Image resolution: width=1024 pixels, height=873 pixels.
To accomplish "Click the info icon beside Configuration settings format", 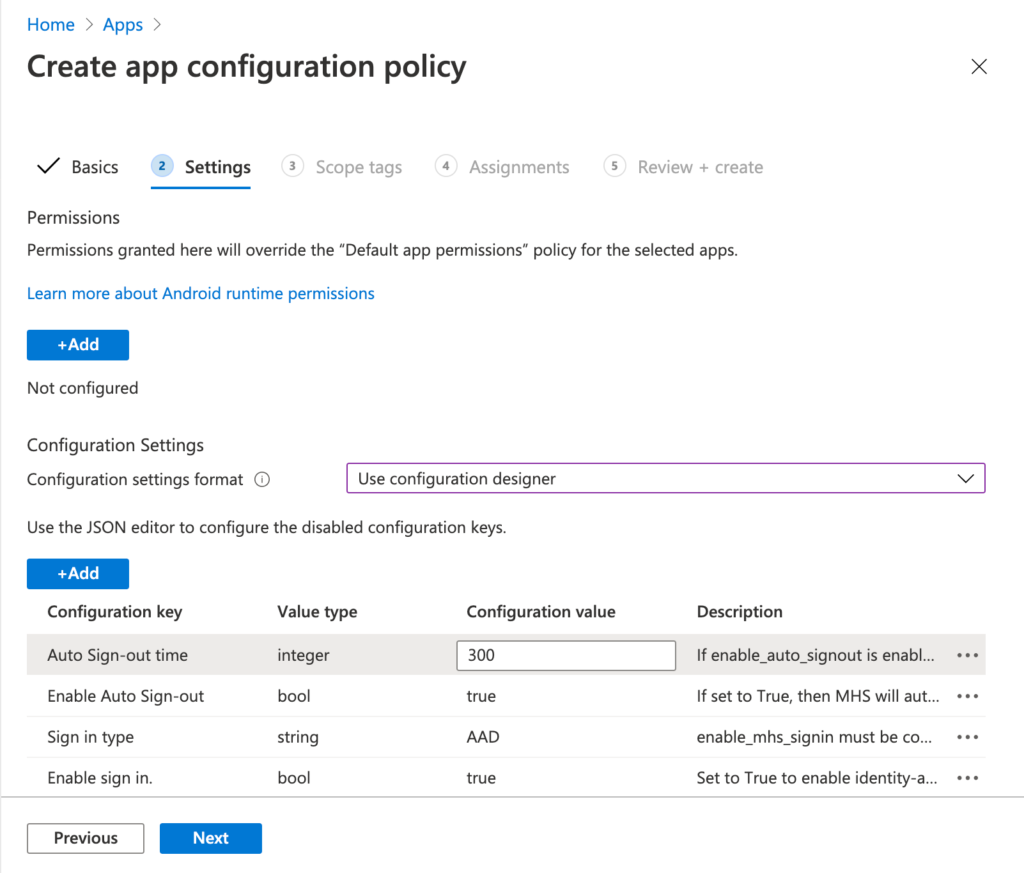I will (x=261, y=479).
